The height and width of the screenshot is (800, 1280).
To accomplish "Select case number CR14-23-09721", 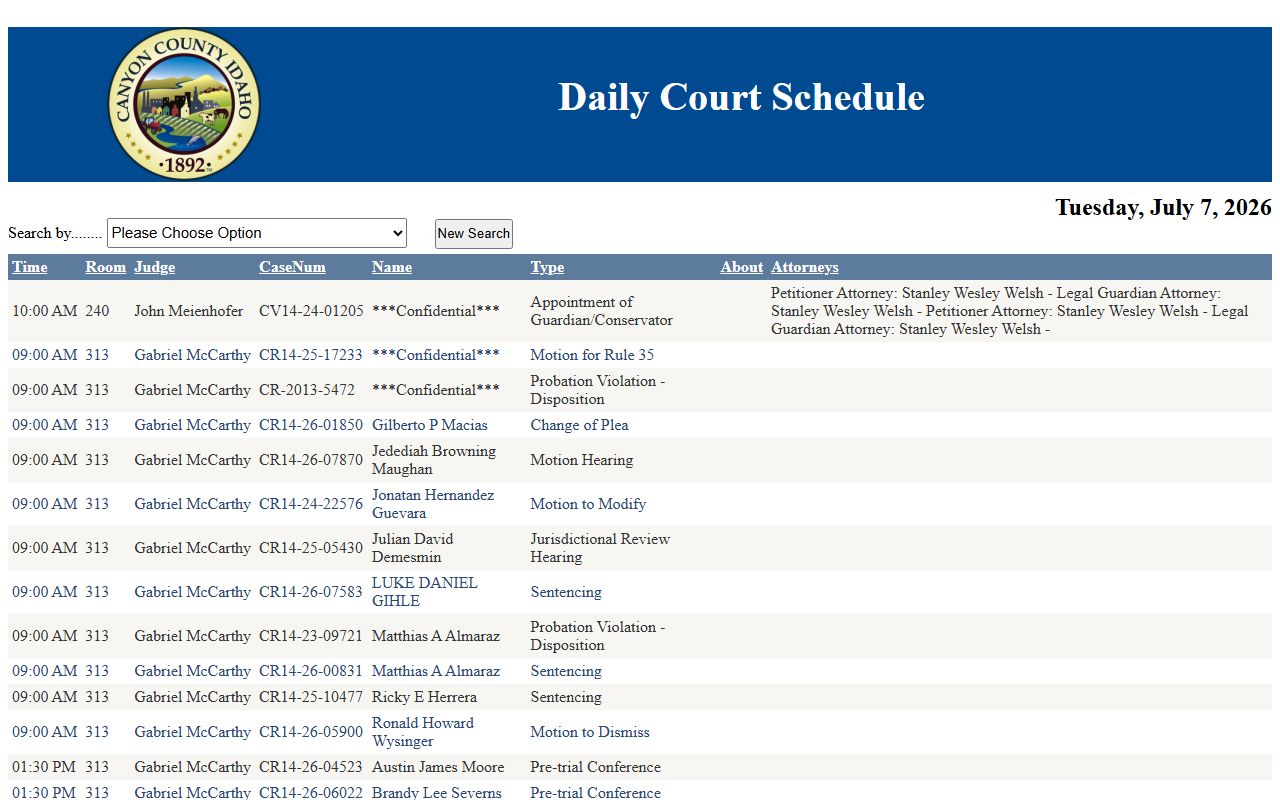I will click(311, 636).
